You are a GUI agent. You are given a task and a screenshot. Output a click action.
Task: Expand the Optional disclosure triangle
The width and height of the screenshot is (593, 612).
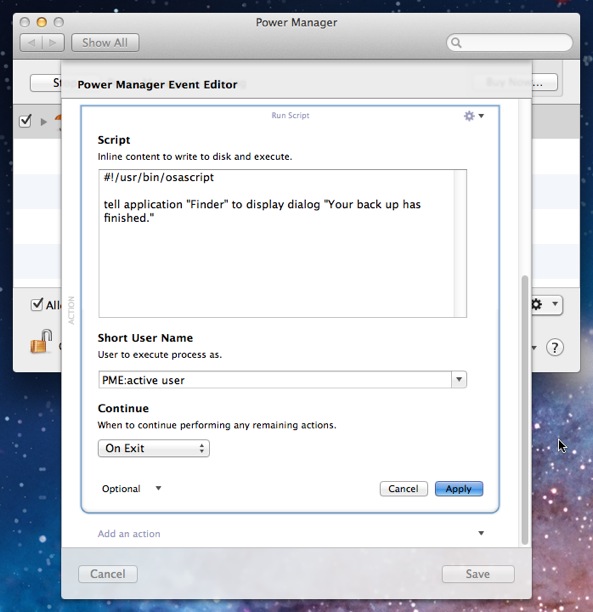point(158,488)
